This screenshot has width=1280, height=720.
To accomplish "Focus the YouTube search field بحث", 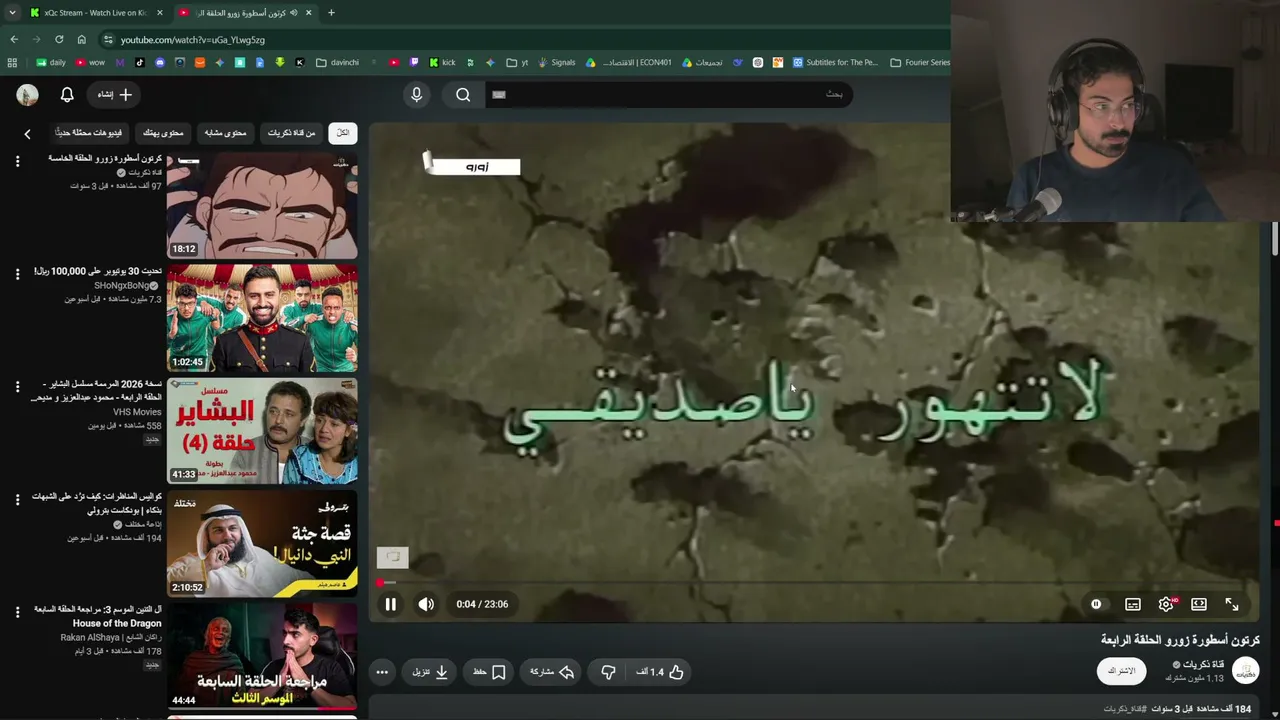I will click(x=668, y=95).
